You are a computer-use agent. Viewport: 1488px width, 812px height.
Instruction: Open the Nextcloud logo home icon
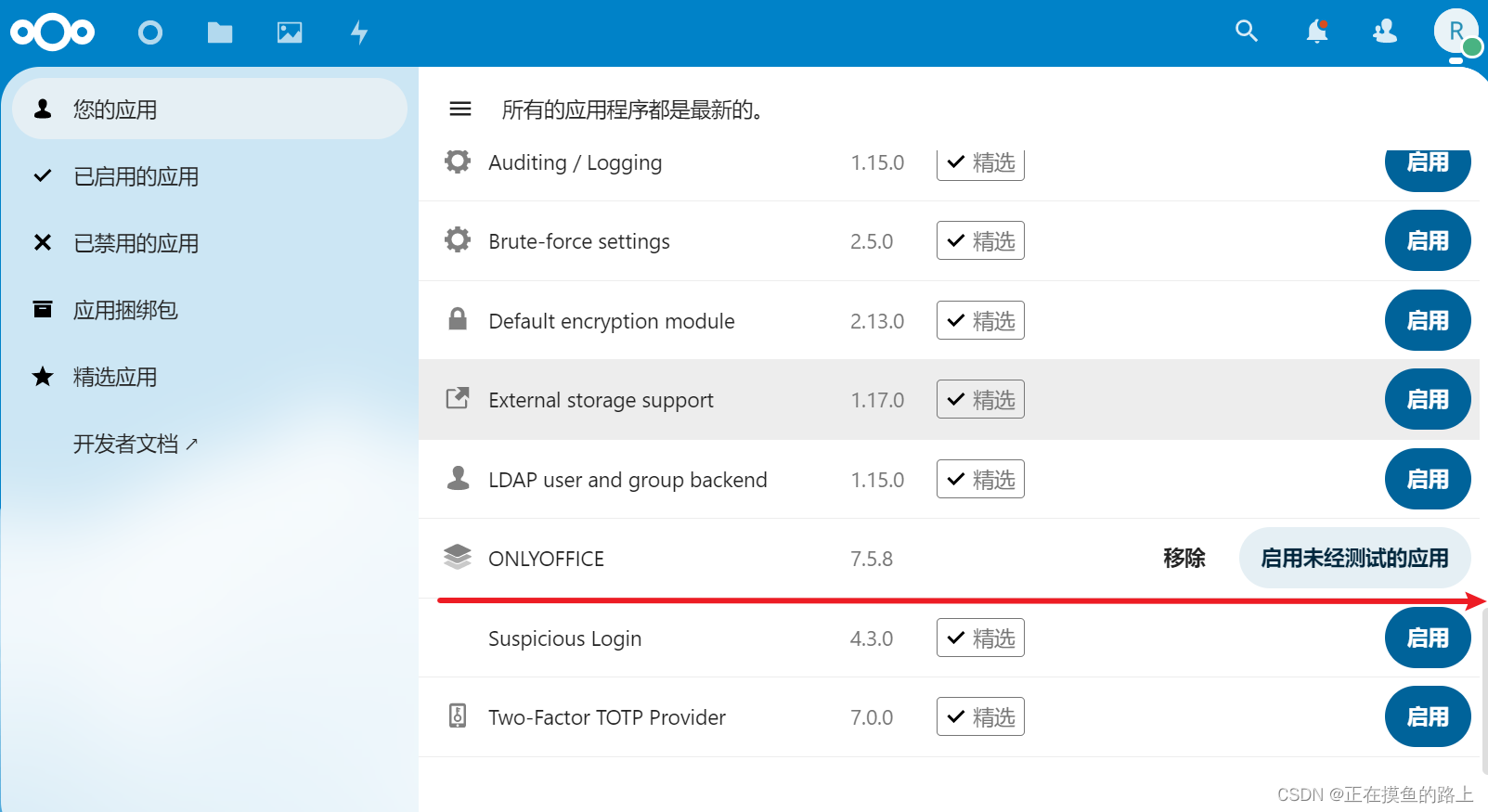click(x=52, y=32)
